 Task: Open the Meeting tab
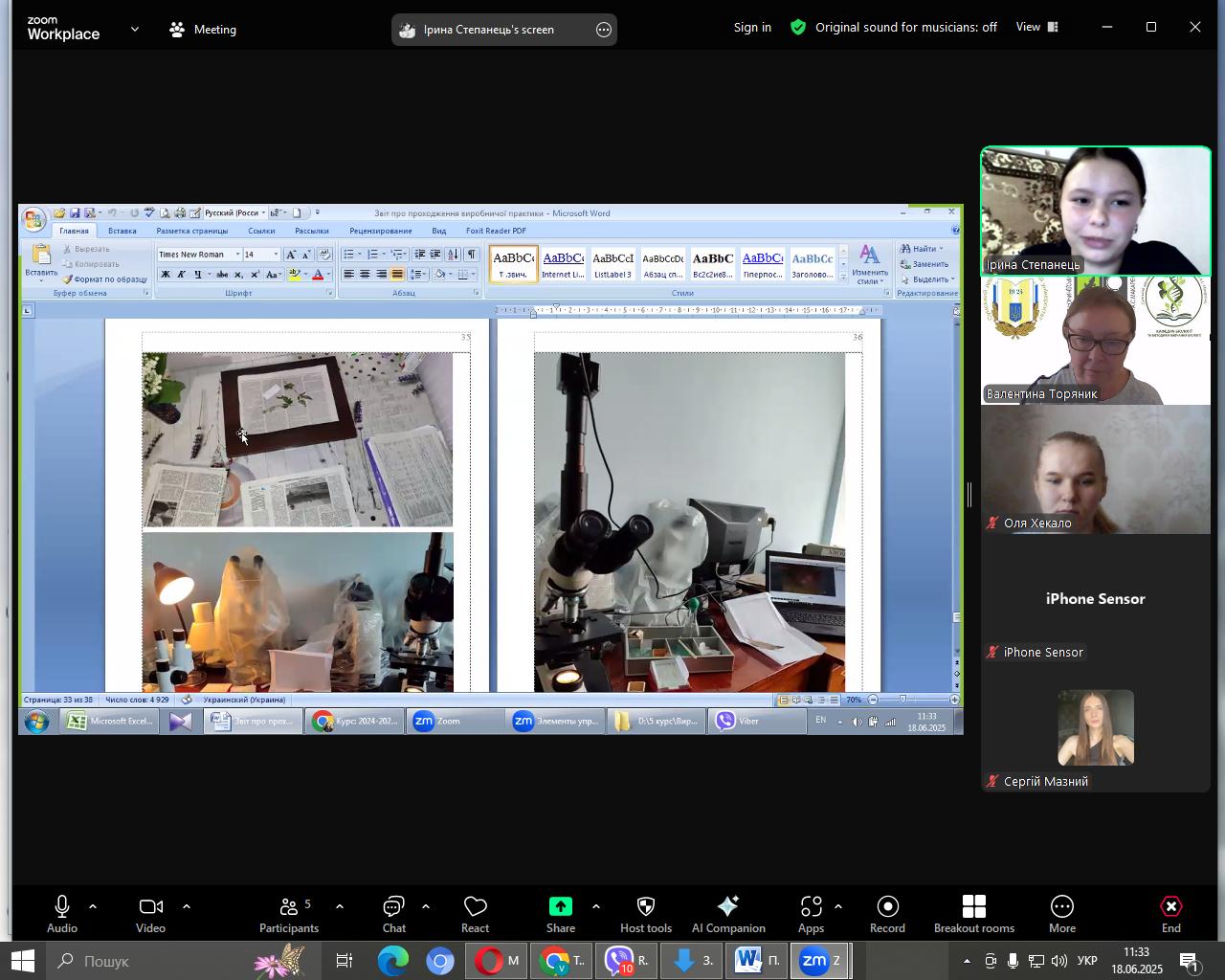pos(203,30)
